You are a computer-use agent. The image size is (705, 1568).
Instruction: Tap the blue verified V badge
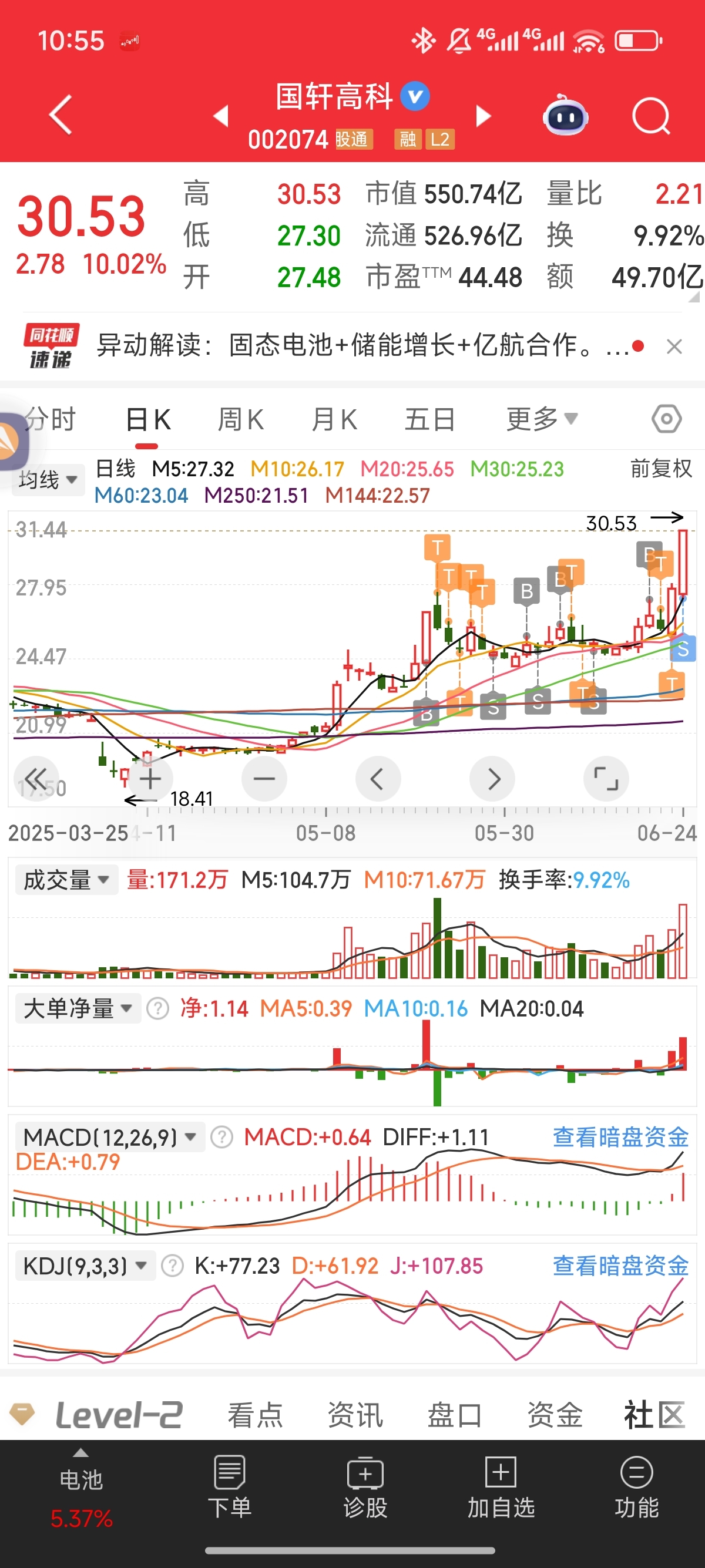(415, 96)
